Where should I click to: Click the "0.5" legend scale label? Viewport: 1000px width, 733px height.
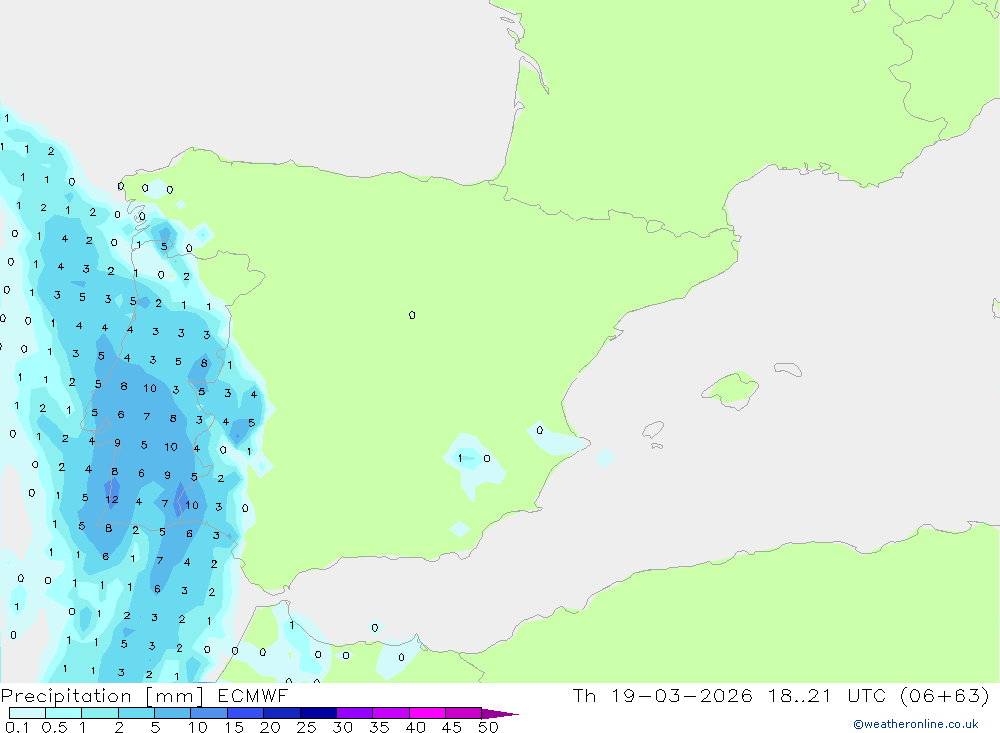pos(54,727)
